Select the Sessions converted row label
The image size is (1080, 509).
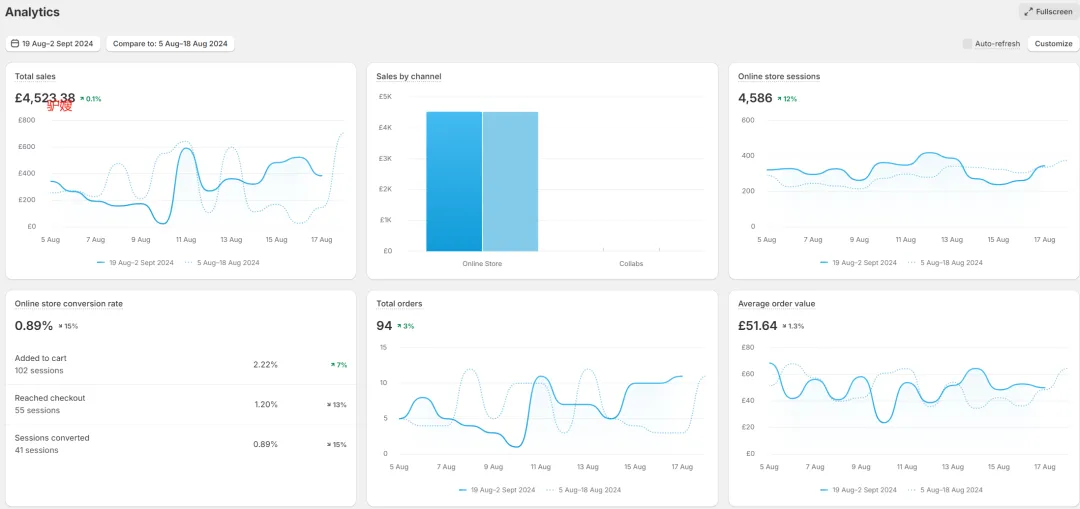(52, 438)
